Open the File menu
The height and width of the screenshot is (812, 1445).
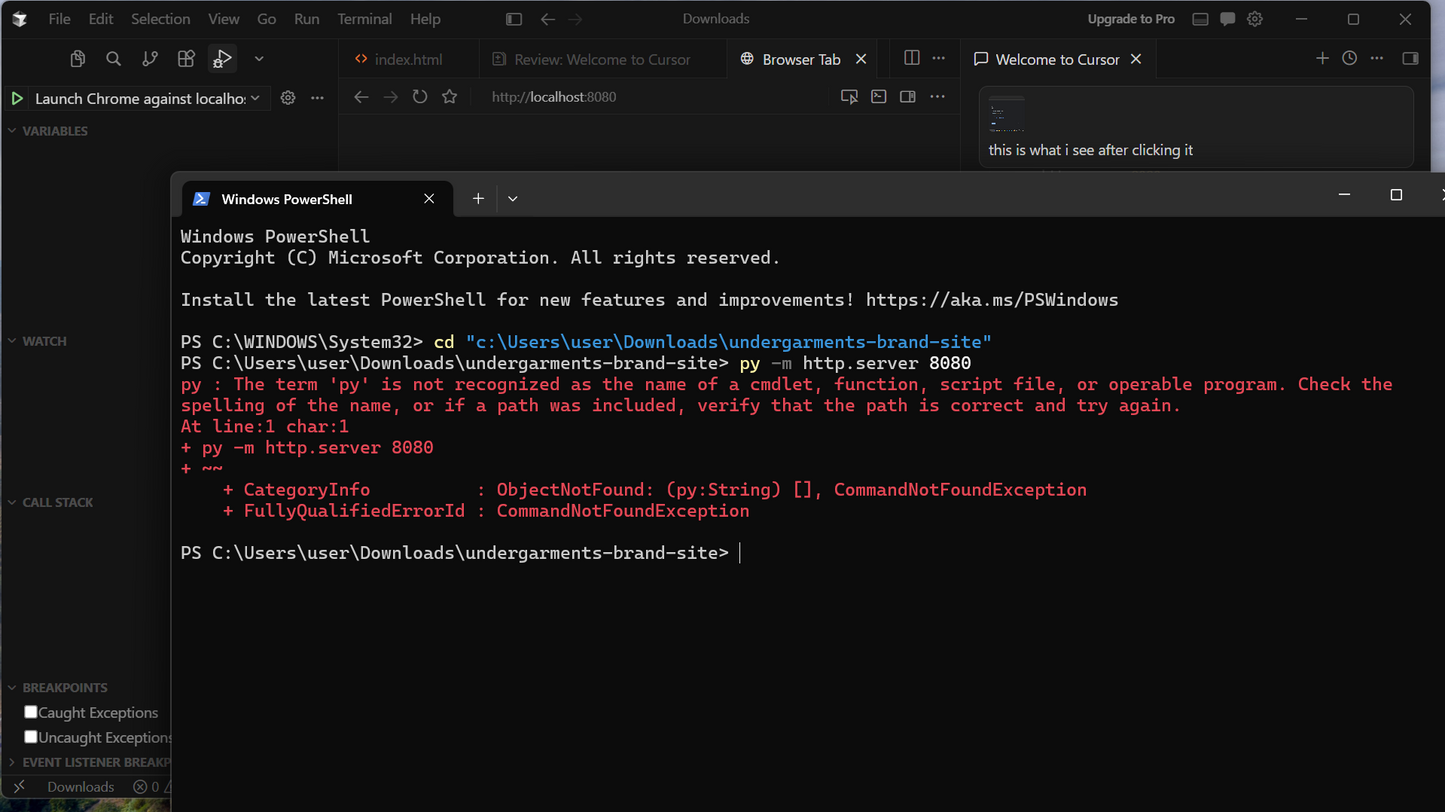(59, 19)
